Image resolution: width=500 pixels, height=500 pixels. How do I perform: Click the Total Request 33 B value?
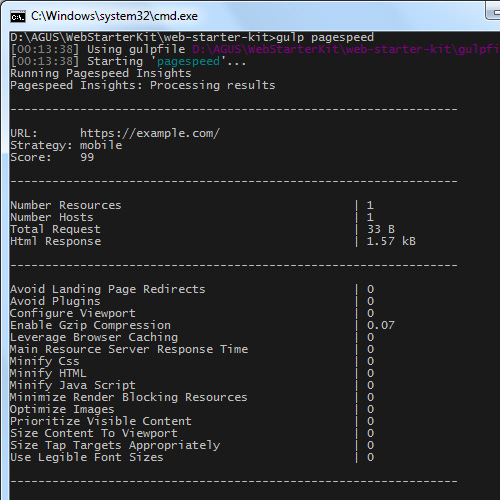[x=381, y=229]
